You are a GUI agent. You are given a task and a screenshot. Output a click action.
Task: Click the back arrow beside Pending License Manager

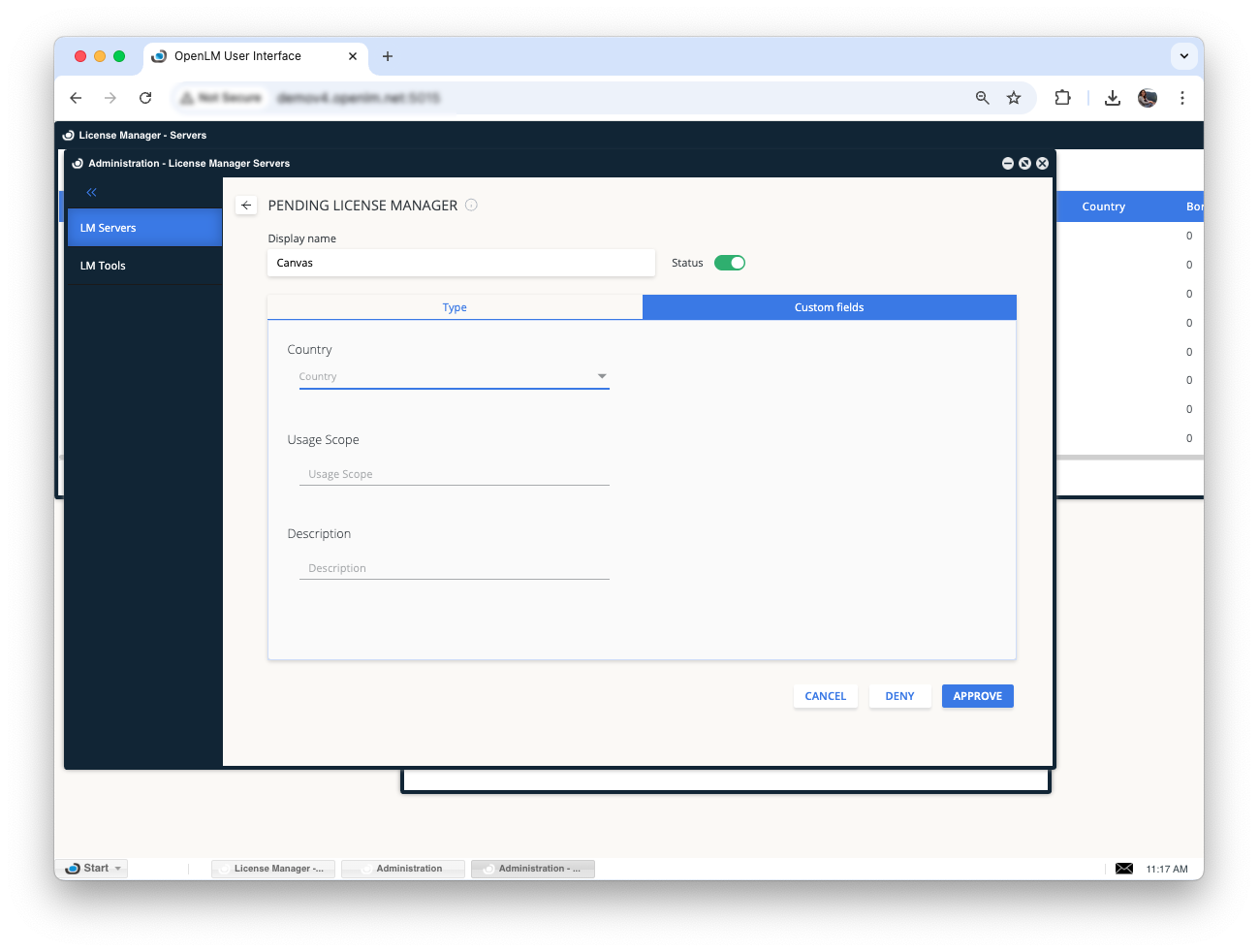pyautogui.click(x=246, y=206)
